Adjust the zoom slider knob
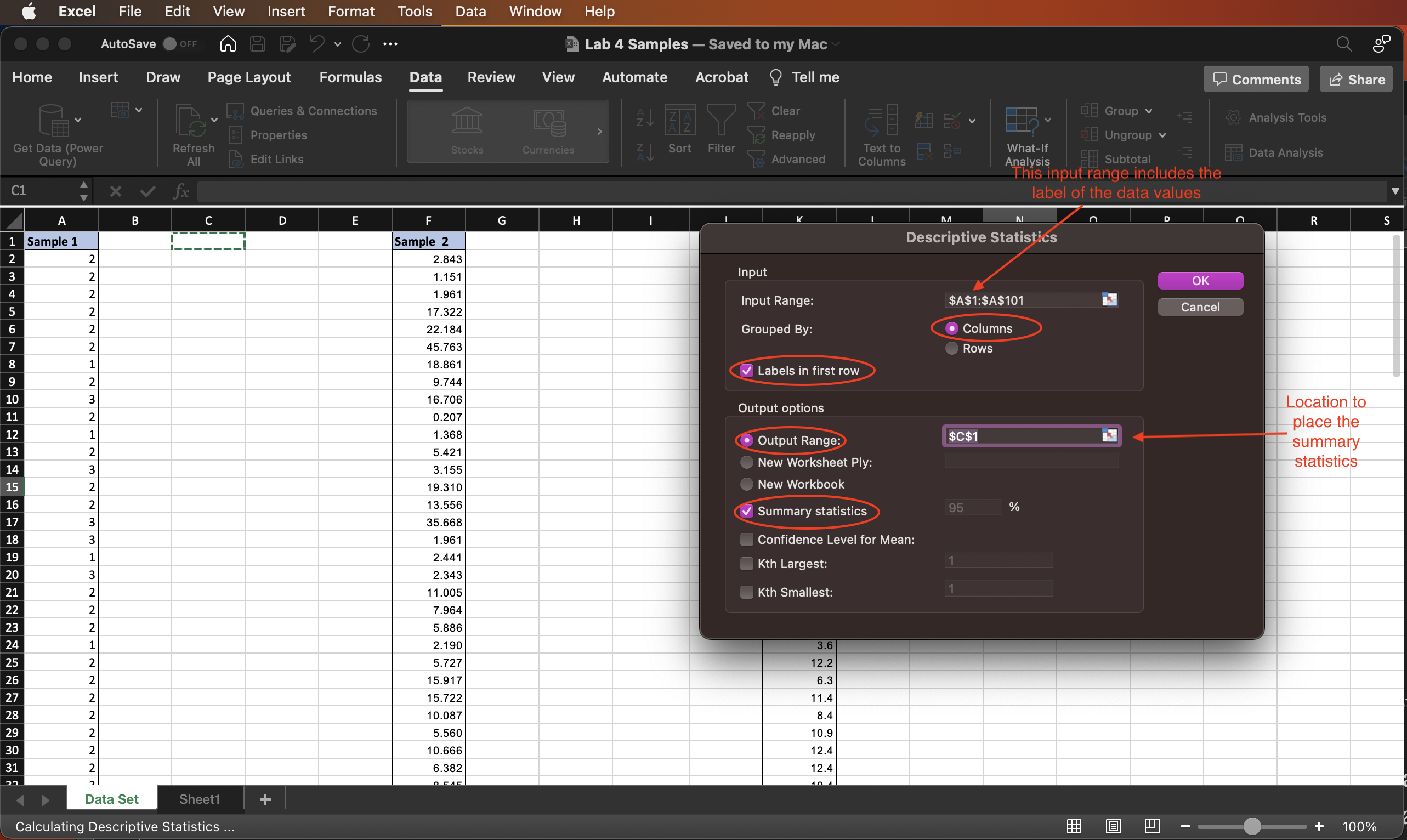Viewport: 1407px width, 840px height. pos(1252,826)
